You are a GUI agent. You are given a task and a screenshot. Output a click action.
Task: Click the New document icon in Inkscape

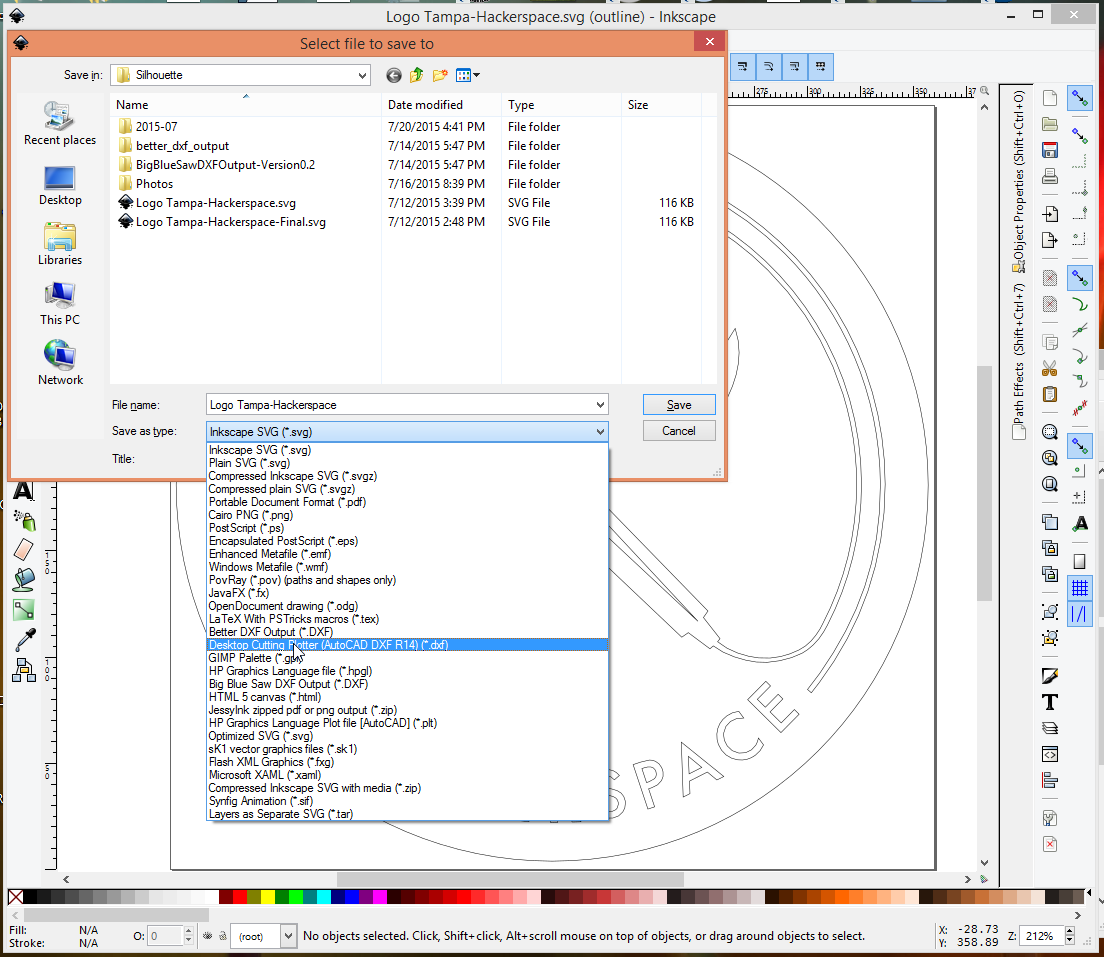1050,98
